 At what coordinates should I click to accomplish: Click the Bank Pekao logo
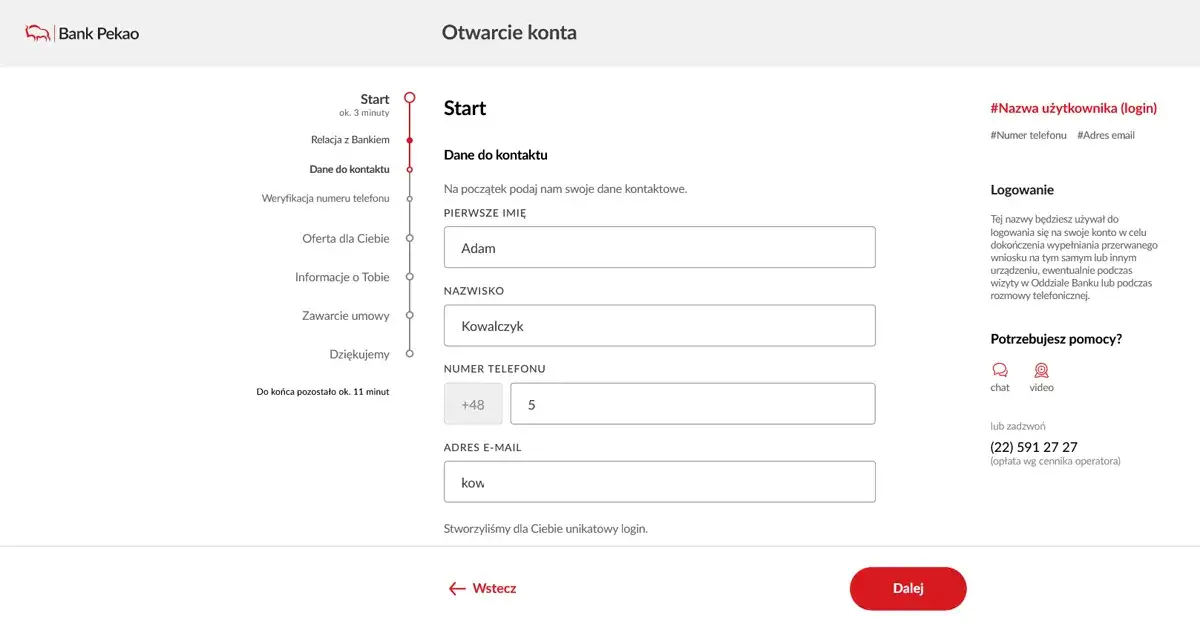80,32
